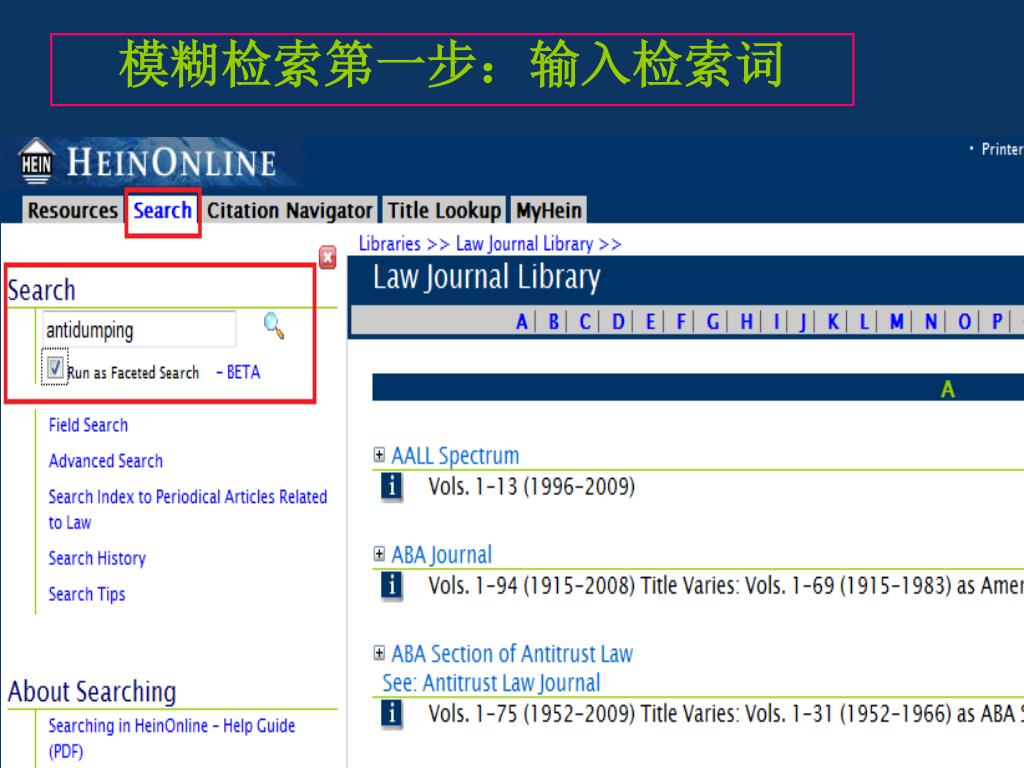Screen dimensions: 1024x768
Task: Open info icon for AALL Spectrum
Action: point(391,487)
